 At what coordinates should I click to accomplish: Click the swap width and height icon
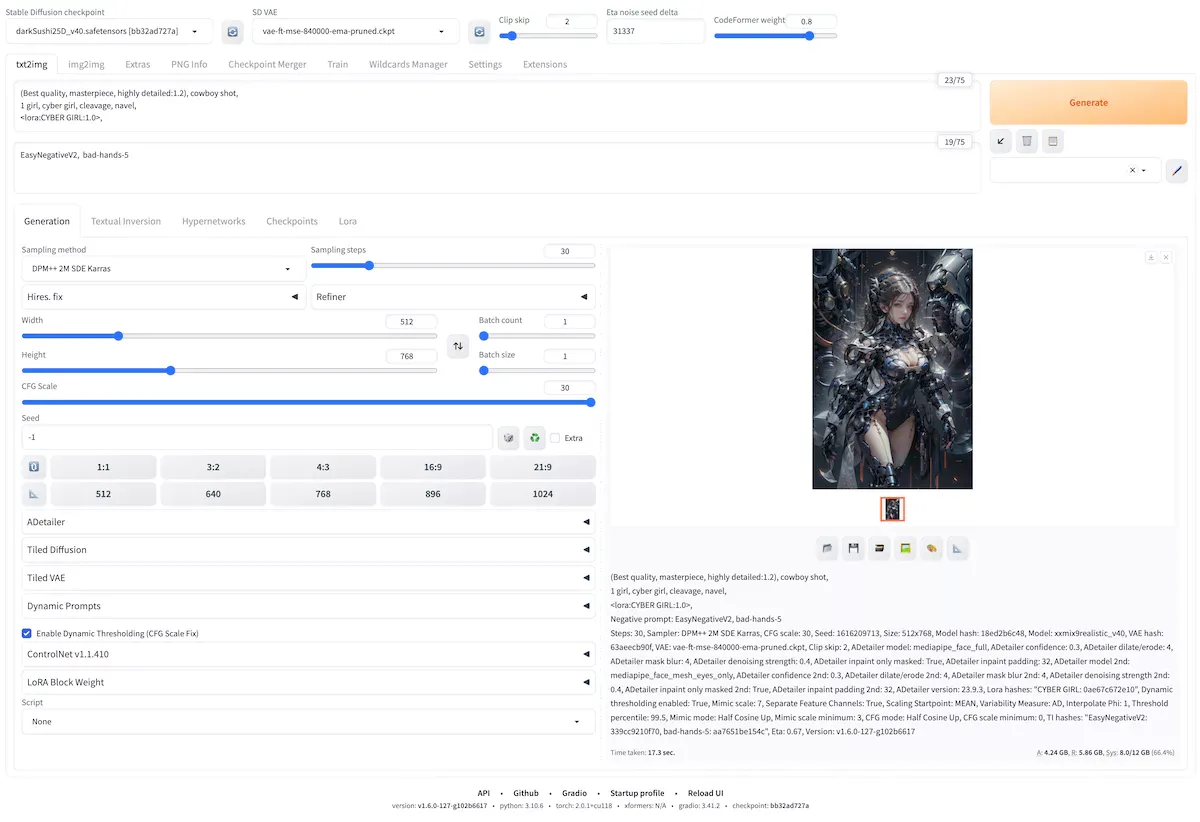(x=458, y=345)
